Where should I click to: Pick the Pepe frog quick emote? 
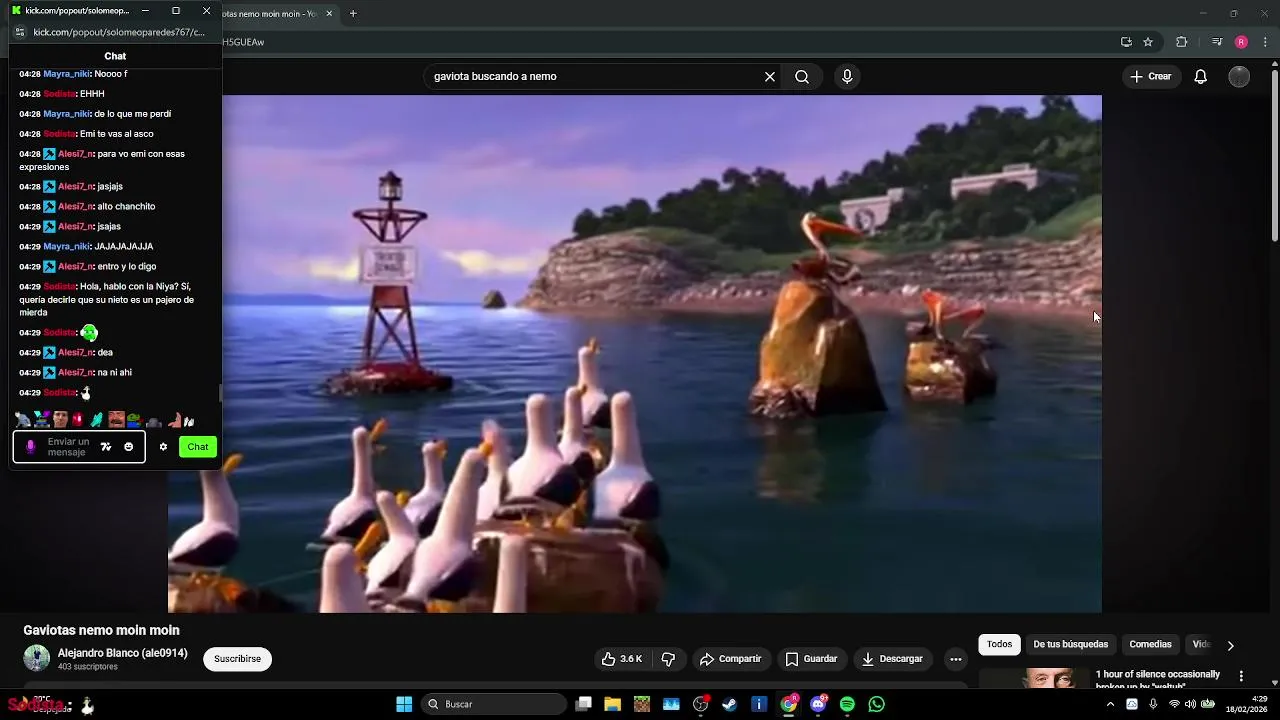(133, 420)
